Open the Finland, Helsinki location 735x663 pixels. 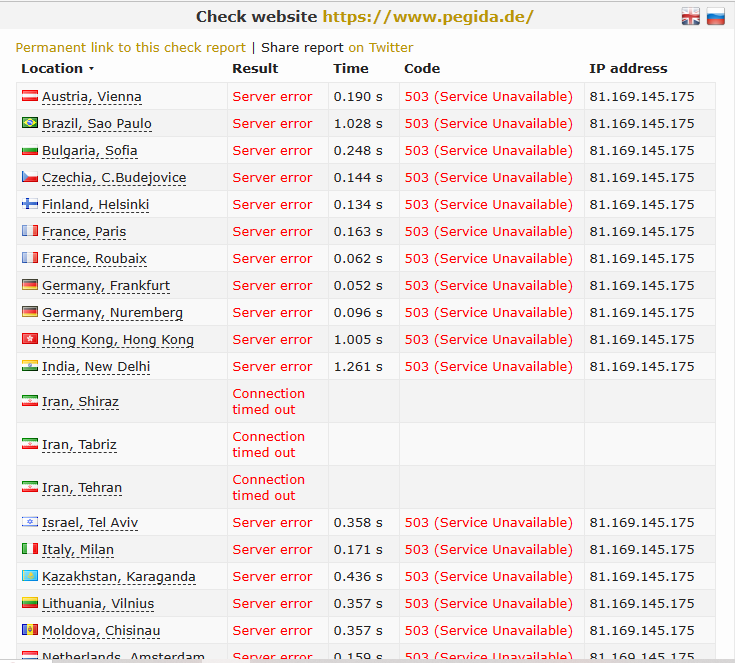[96, 205]
